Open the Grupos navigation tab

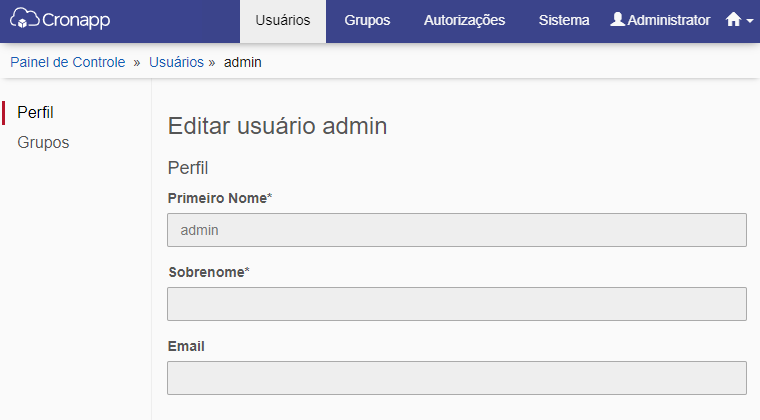click(x=367, y=20)
